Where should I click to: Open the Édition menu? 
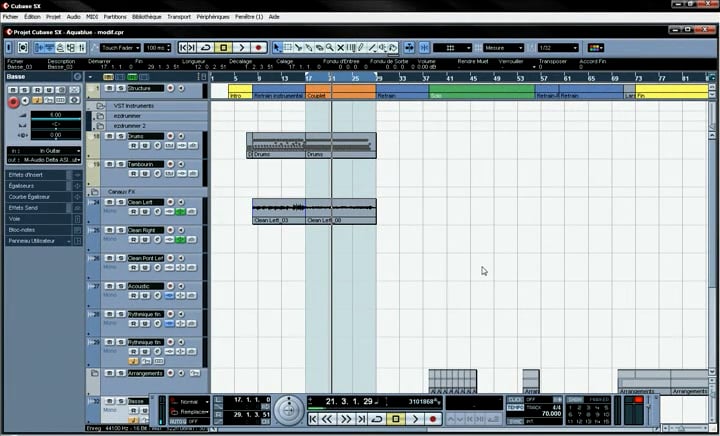click(32, 17)
